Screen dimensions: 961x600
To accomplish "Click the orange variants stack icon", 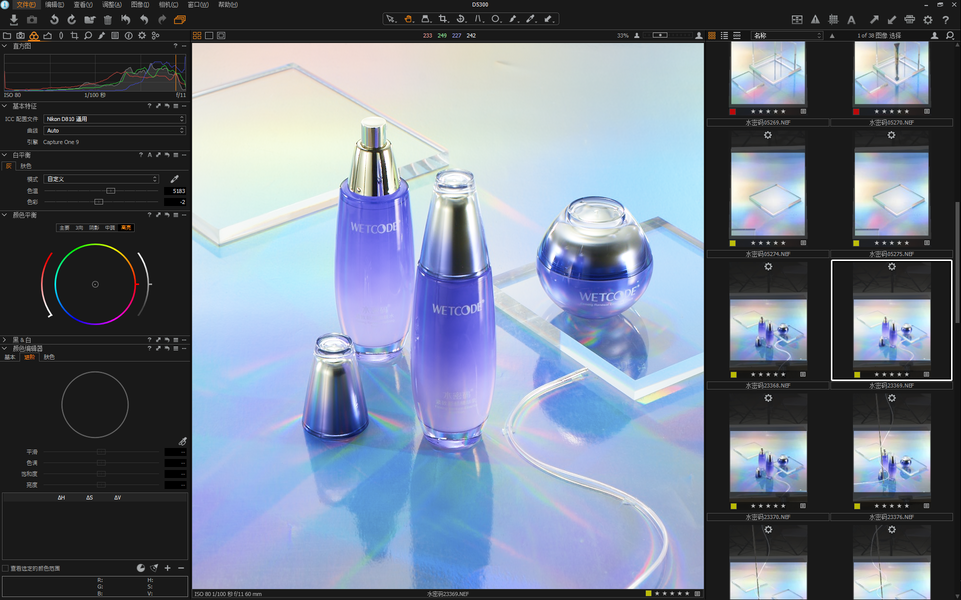I will (x=180, y=20).
